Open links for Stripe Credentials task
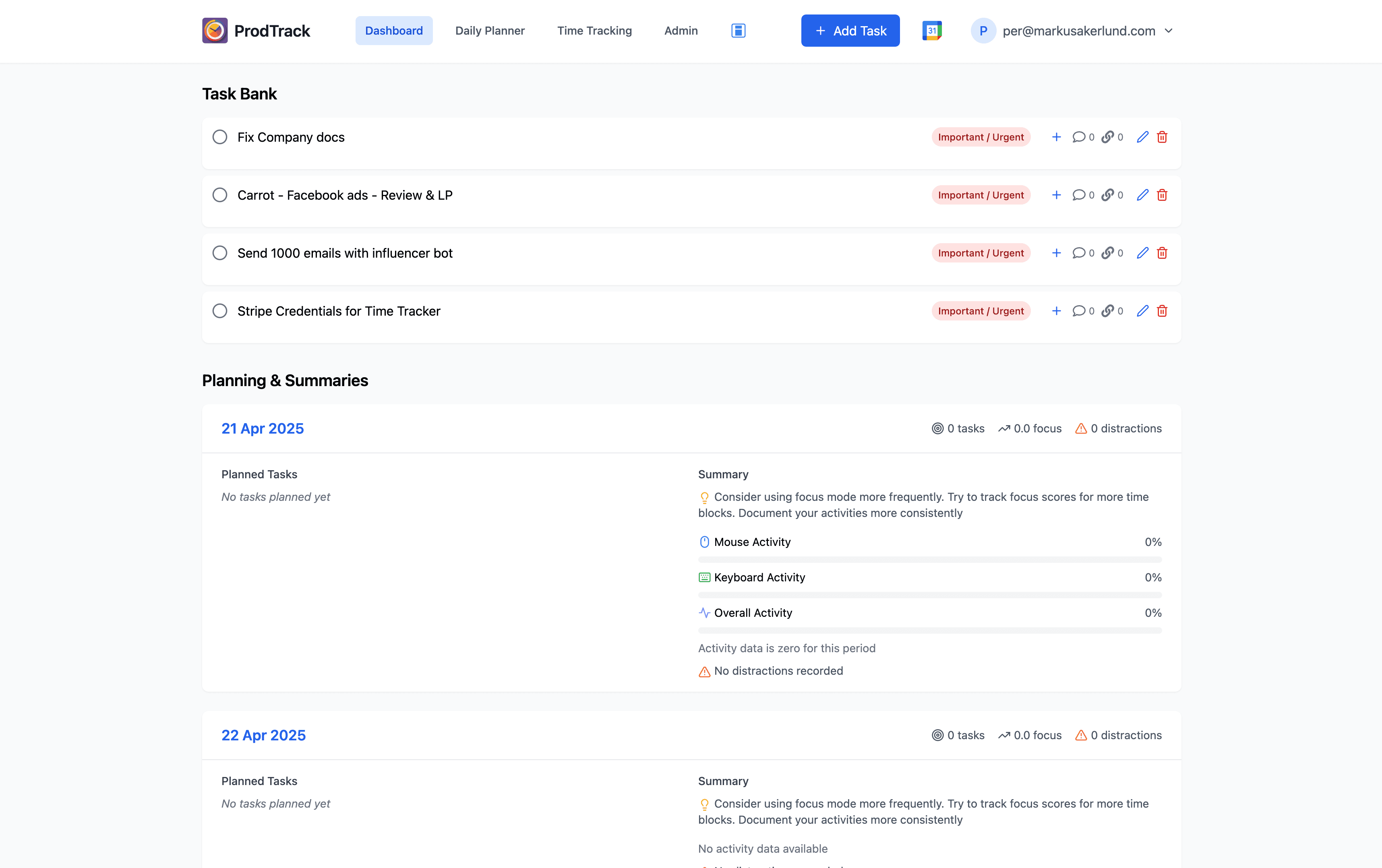This screenshot has width=1382, height=868. click(1108, 311)
